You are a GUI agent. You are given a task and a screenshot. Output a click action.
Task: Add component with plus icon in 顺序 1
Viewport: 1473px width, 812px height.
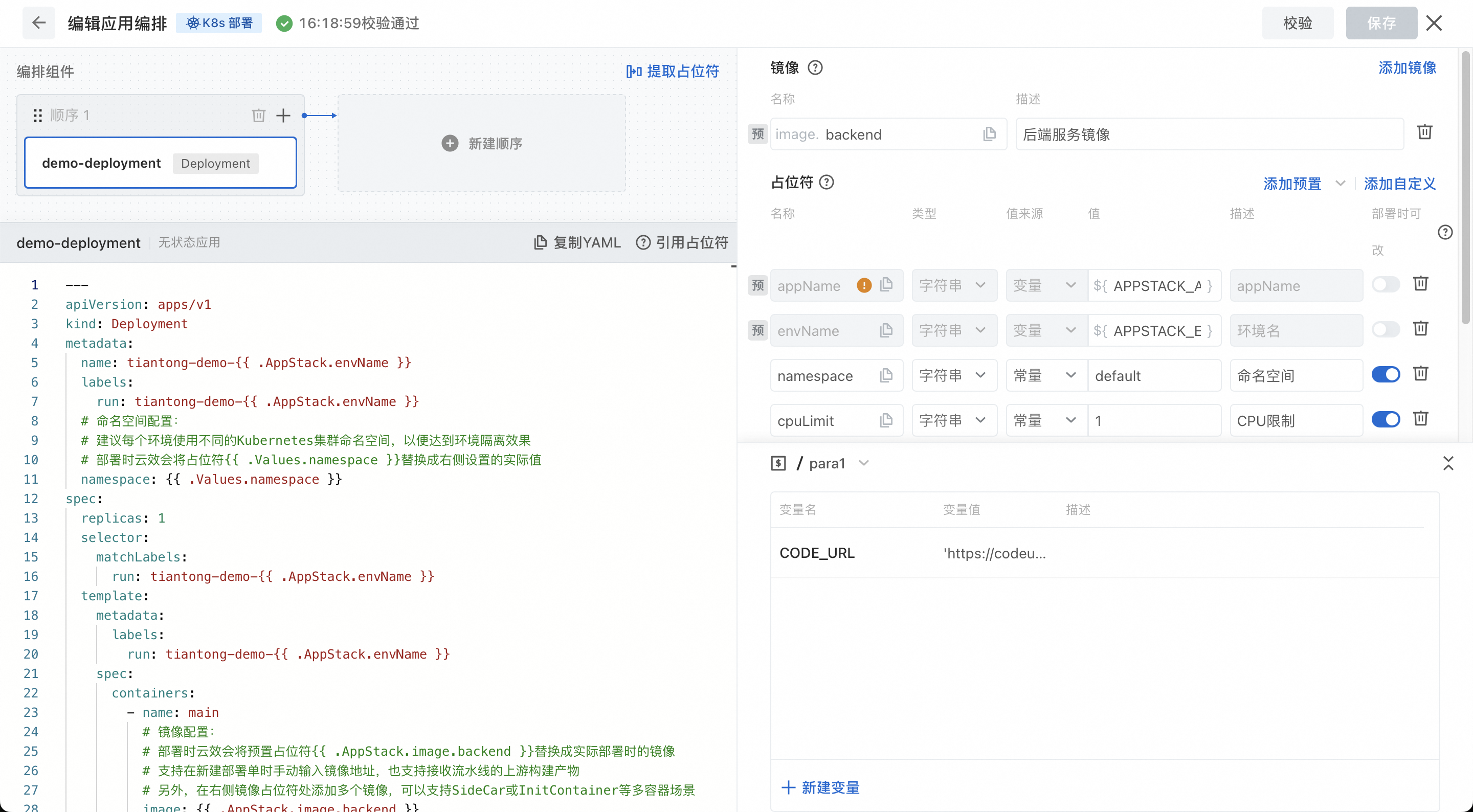coord(283,116)
